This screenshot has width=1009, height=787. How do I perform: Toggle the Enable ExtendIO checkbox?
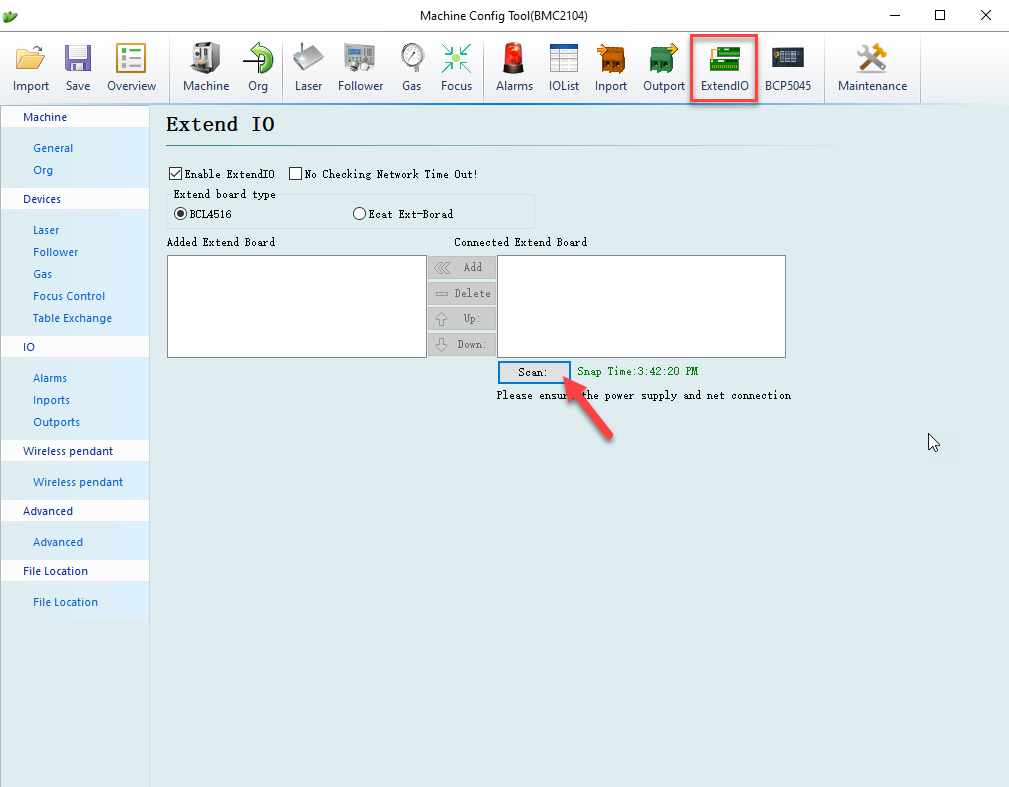(175, 174)
